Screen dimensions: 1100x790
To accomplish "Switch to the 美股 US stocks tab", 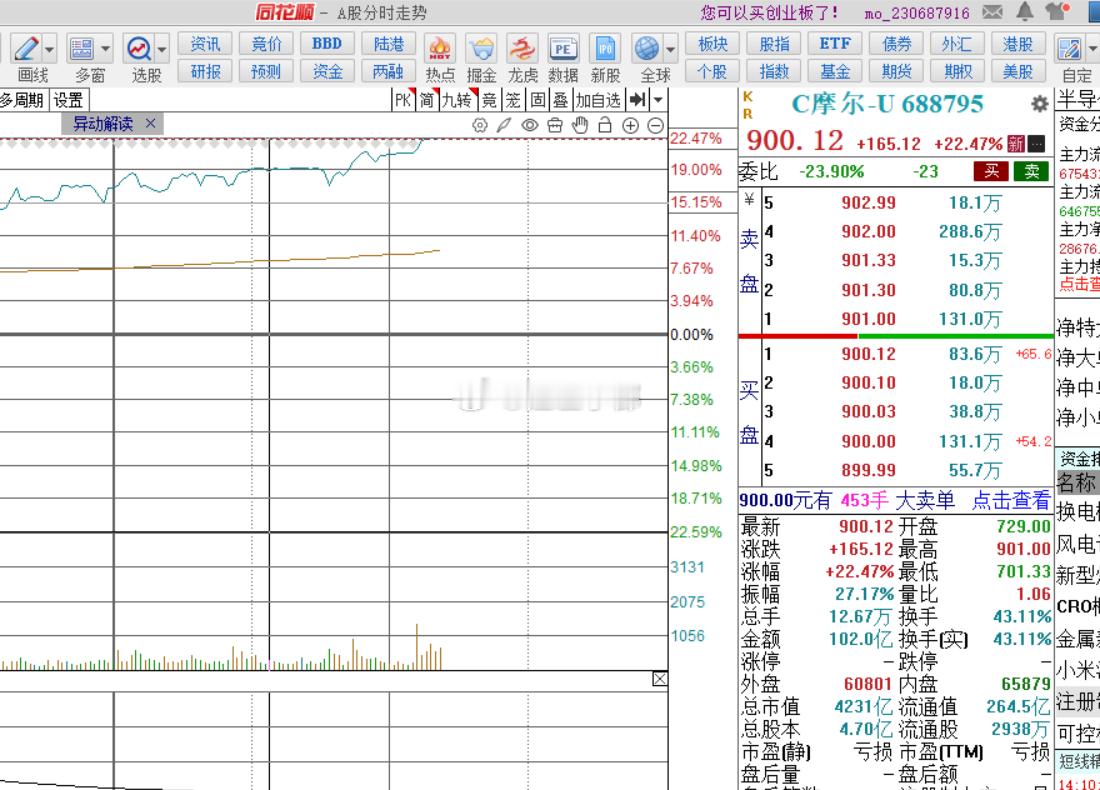I will coord(1018,71).
